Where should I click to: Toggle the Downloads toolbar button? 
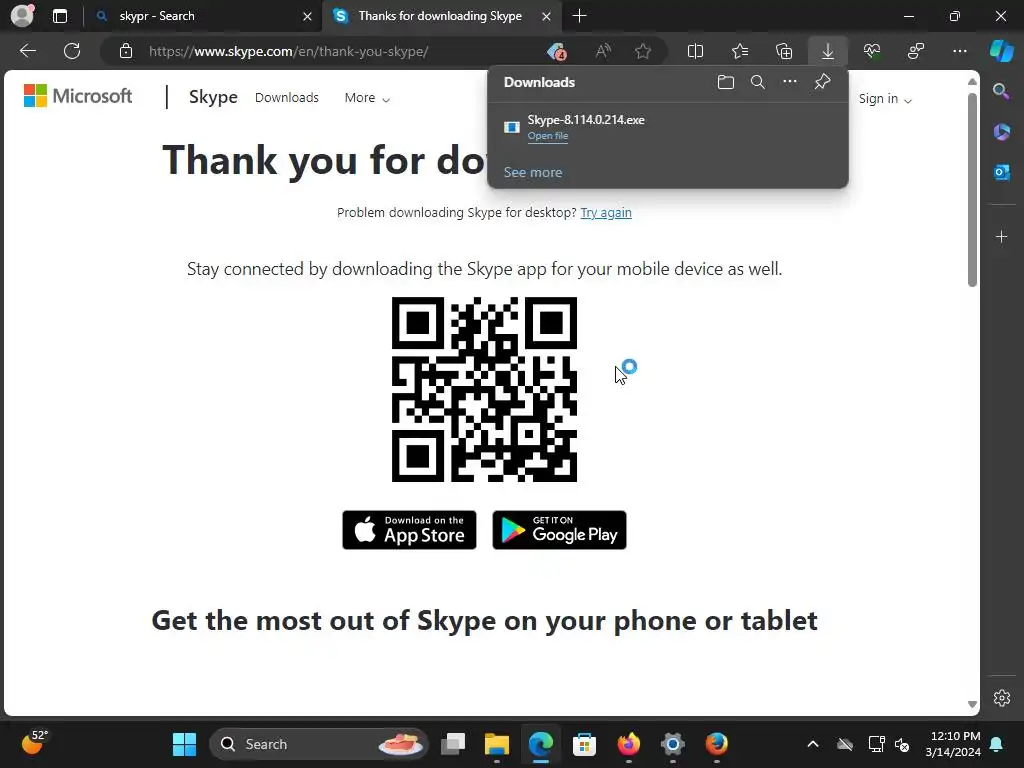click(x=827, y=51)
